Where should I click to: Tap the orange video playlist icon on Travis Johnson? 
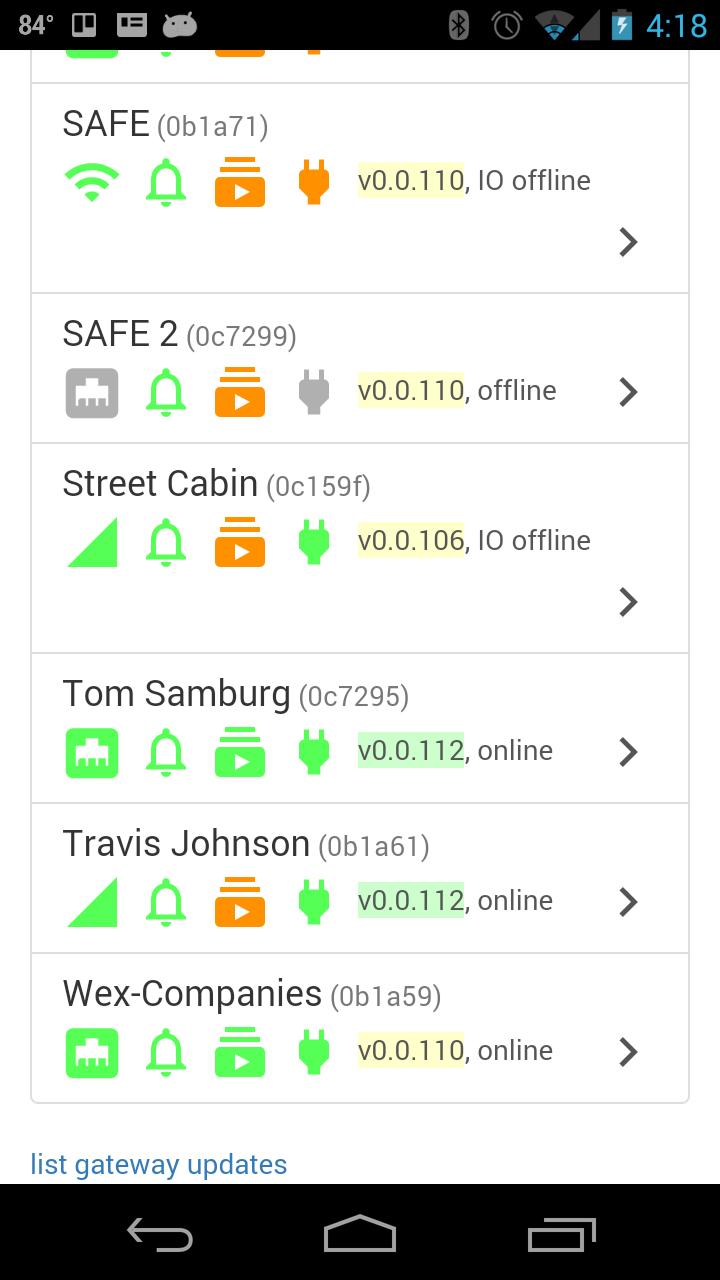pyautogui.click(x=240, y=902)
